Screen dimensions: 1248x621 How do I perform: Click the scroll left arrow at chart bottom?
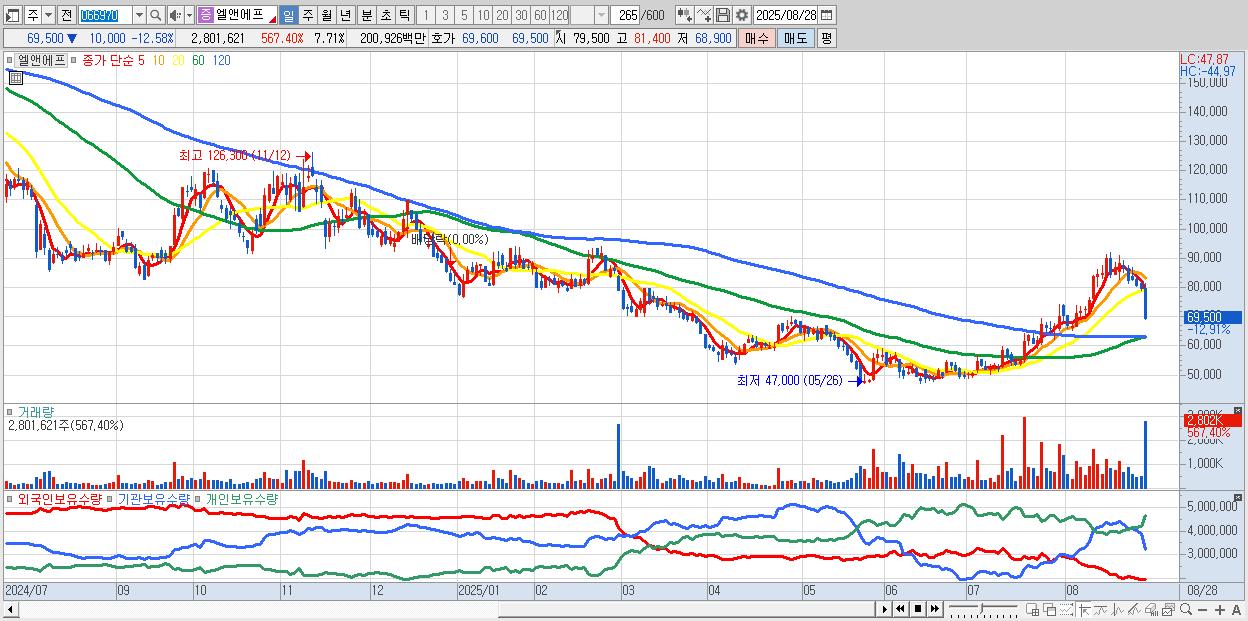tap(10, 609)
